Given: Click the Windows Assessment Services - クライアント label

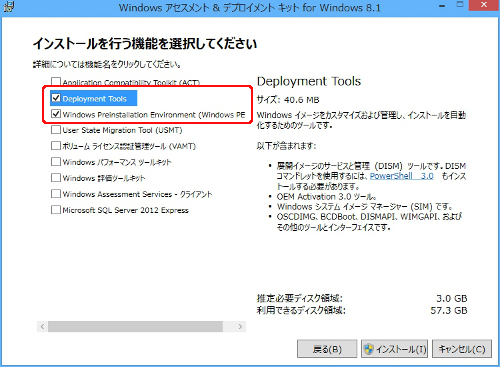Looking at the screenshot, I should 137,194.
